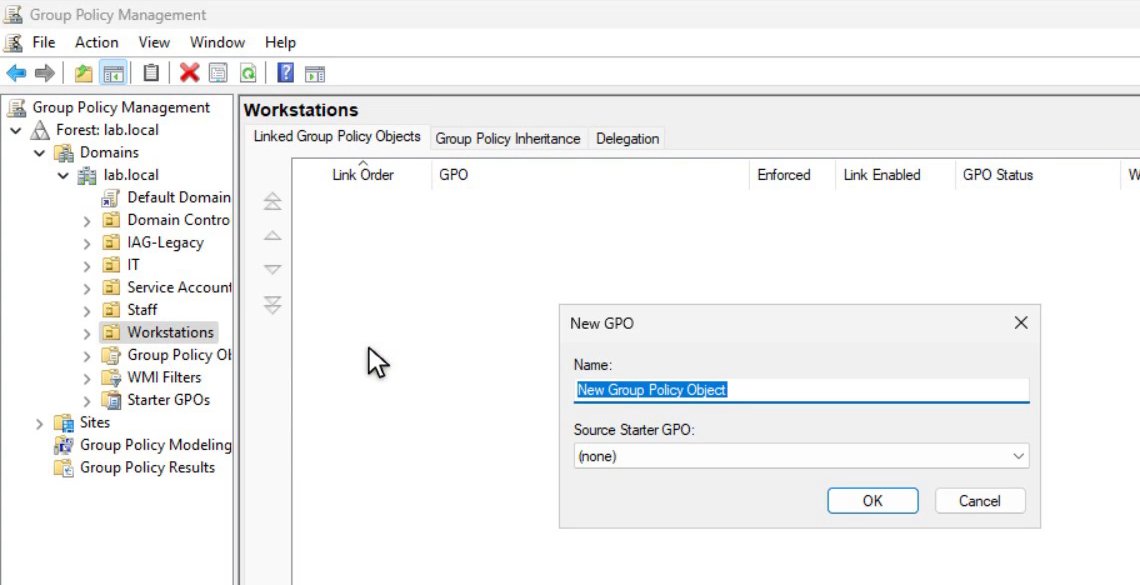Sort by Enforced column header
1140x585 pixels.
click(x=792, y=174)
